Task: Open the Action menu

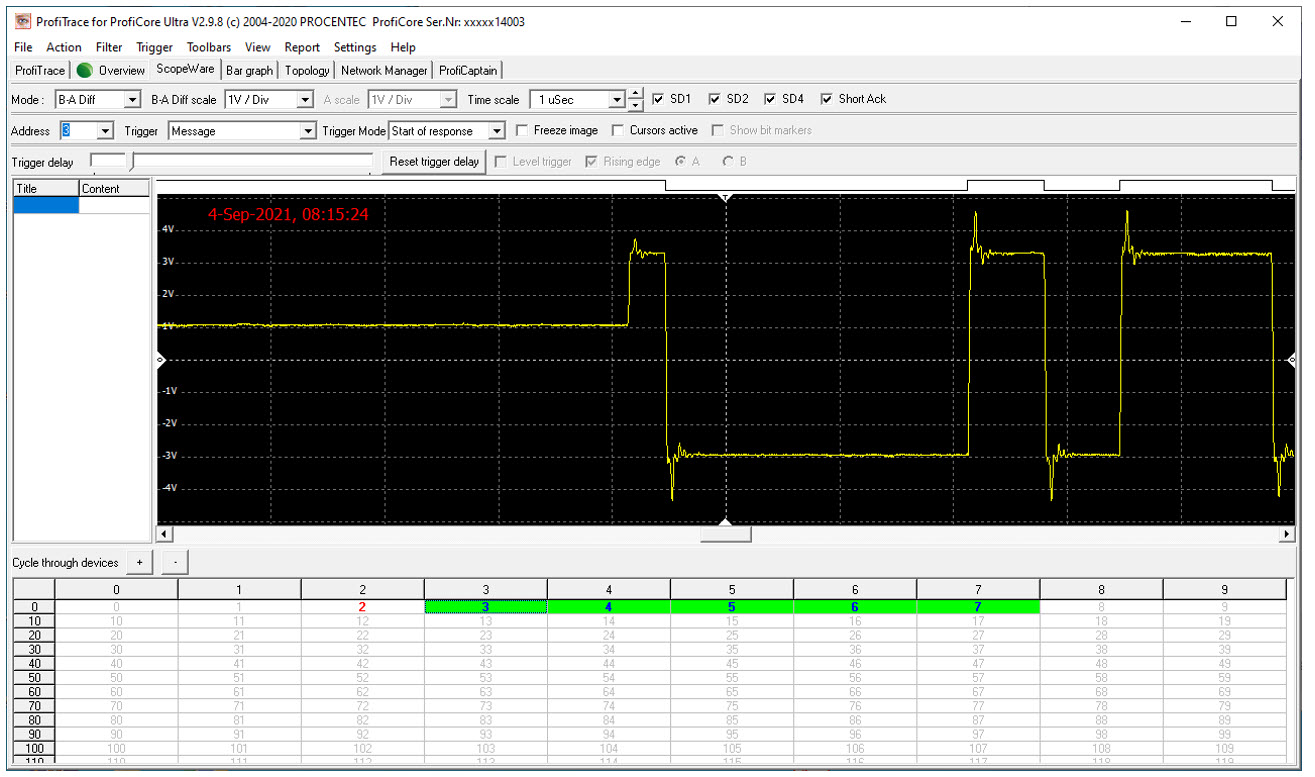Action: pos(64,47)
